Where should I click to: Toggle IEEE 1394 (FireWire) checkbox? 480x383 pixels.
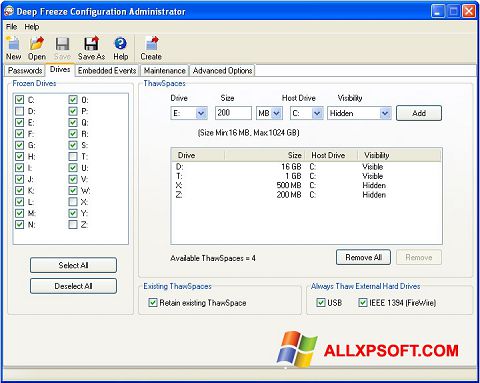click(x=363, y=302)
